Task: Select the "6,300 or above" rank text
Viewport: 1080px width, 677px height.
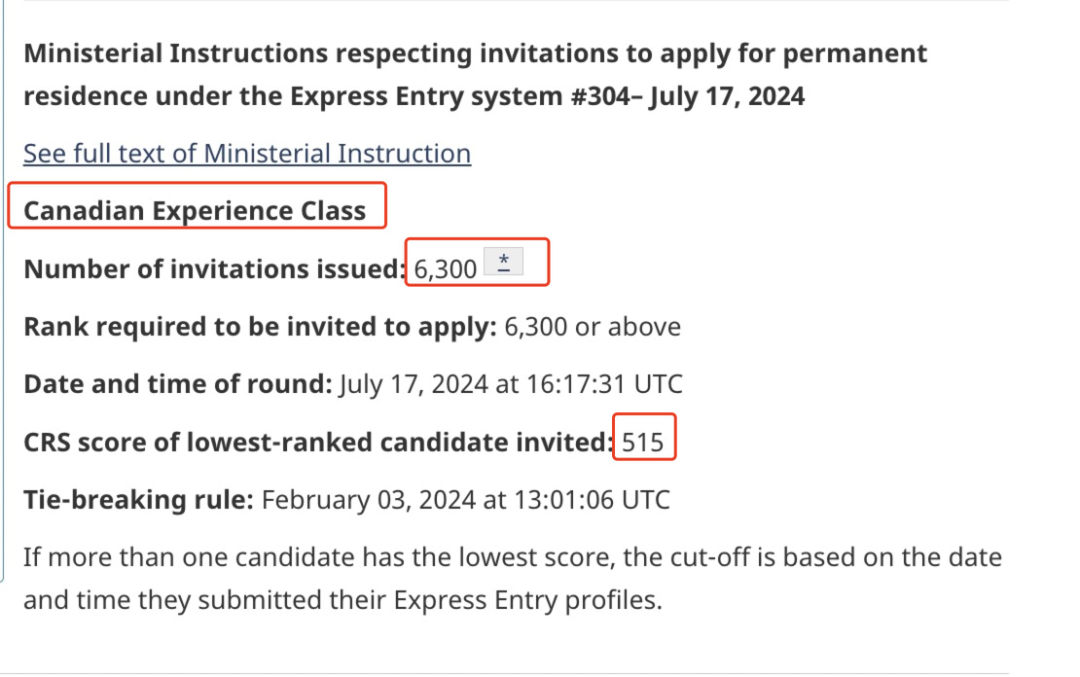Action: 593,327
